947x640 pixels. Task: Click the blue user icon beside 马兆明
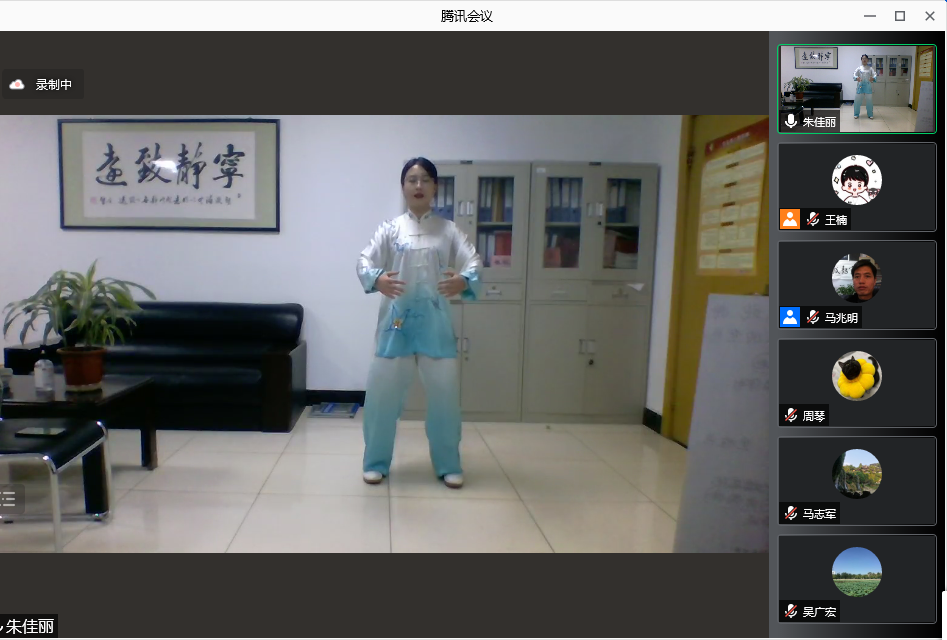pos(790,317)
